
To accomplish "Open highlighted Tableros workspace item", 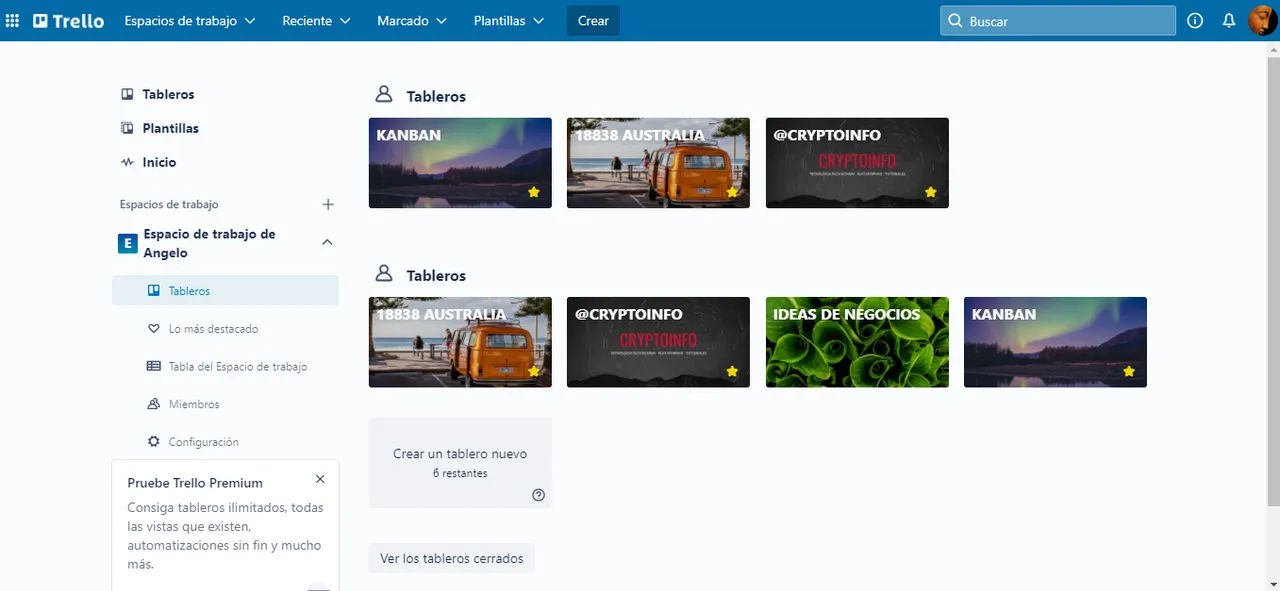I will [225, 291].
